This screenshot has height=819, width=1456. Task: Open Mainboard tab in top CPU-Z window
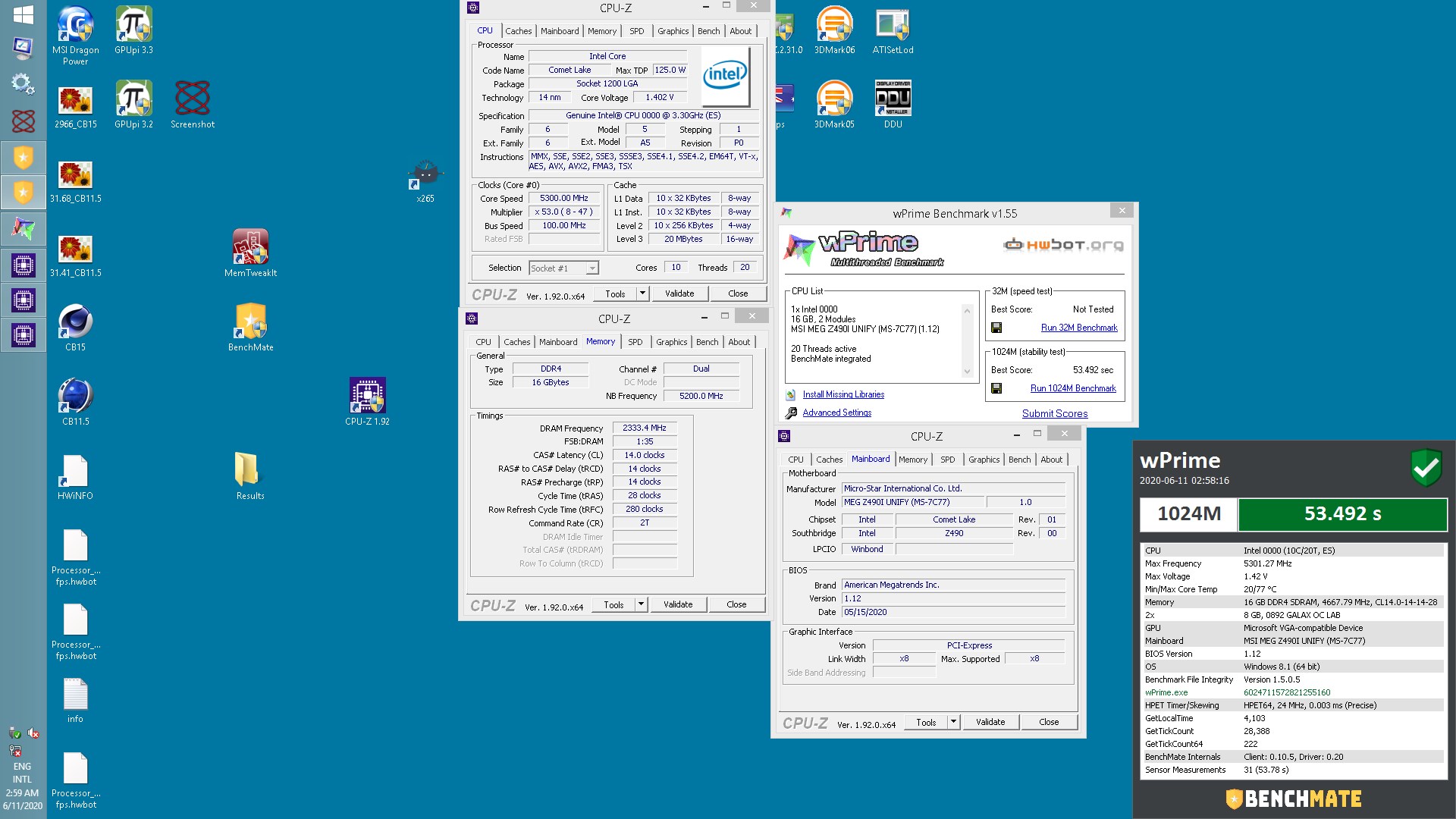point(560,31)
